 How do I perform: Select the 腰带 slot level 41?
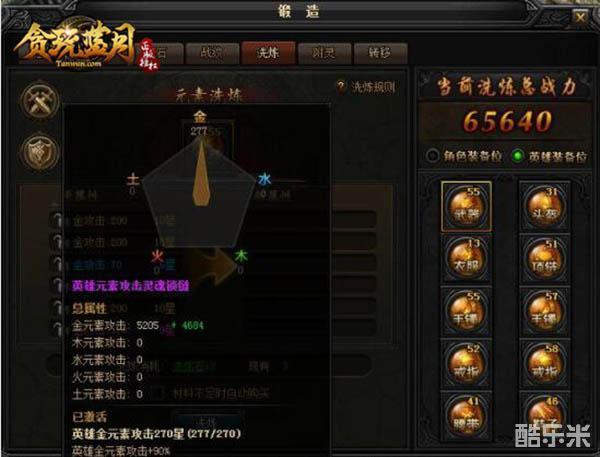(466, 417)
